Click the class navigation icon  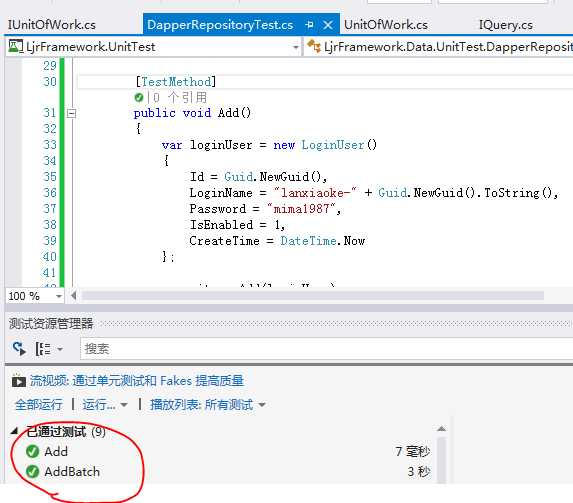314,46
